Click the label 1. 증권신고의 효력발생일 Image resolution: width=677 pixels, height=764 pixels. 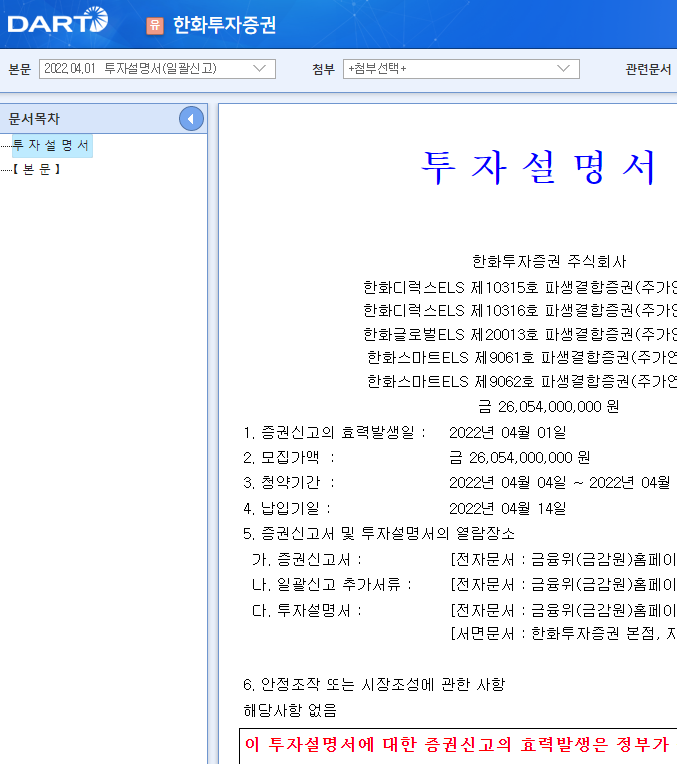click(334, 432)
